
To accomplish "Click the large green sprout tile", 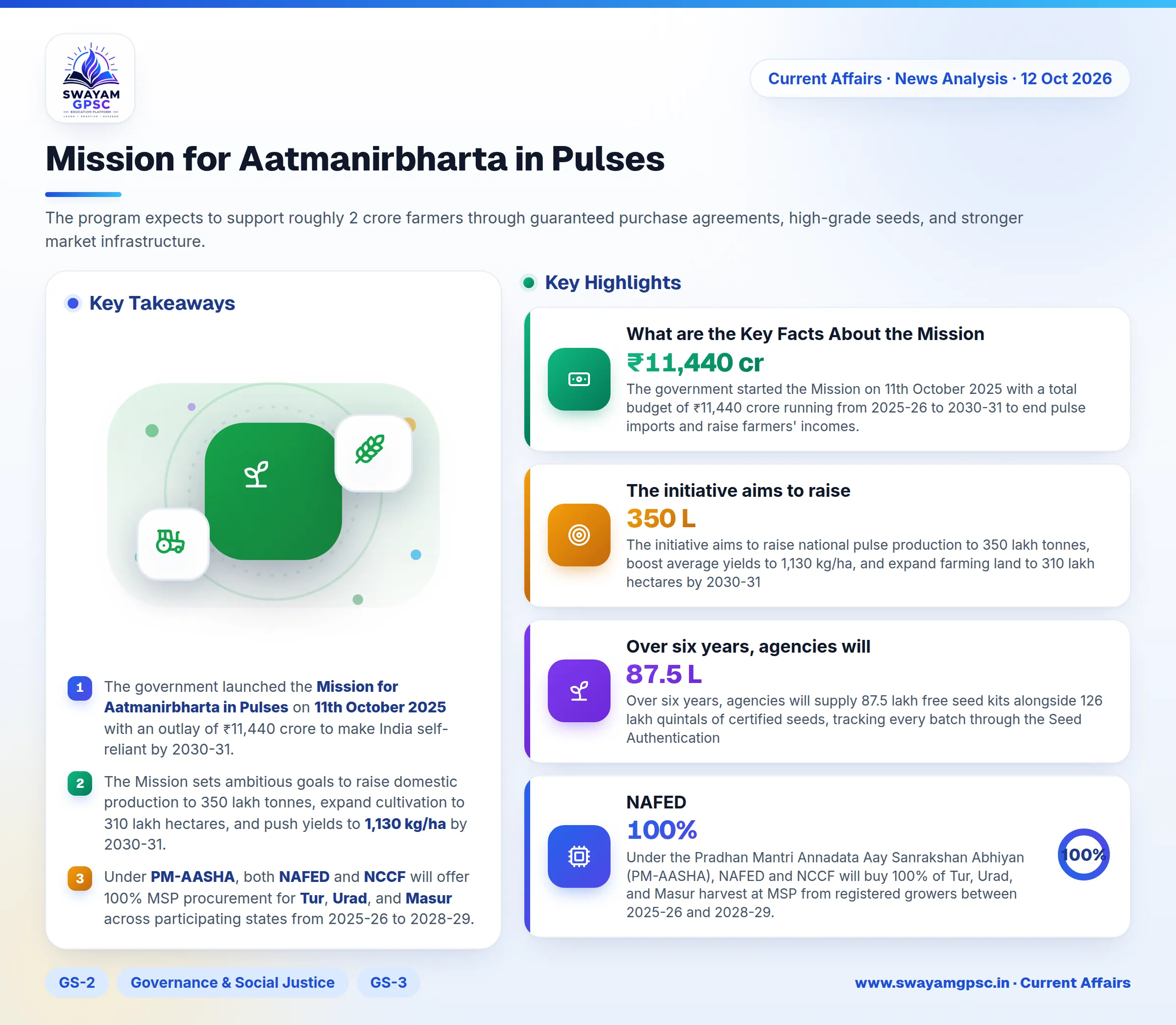I will pos(273,491).
